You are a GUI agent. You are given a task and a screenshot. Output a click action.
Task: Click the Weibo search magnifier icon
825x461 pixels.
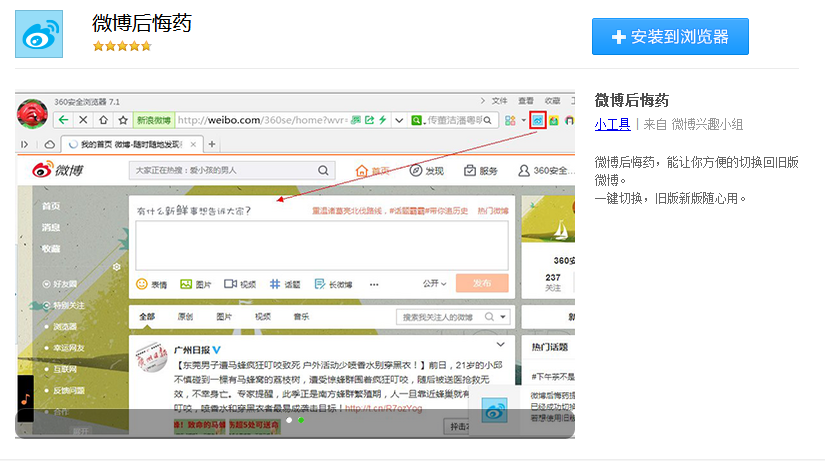tap(323, 170)
